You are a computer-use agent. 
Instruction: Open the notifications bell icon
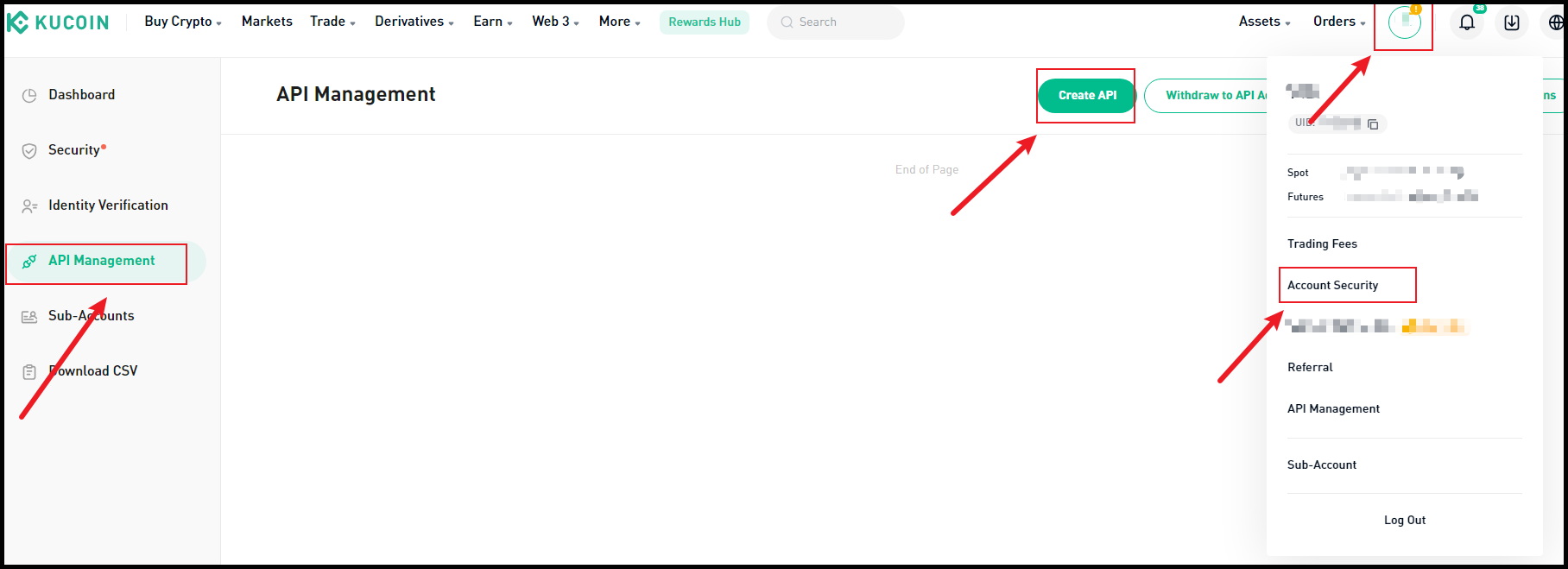(1466, 22)
